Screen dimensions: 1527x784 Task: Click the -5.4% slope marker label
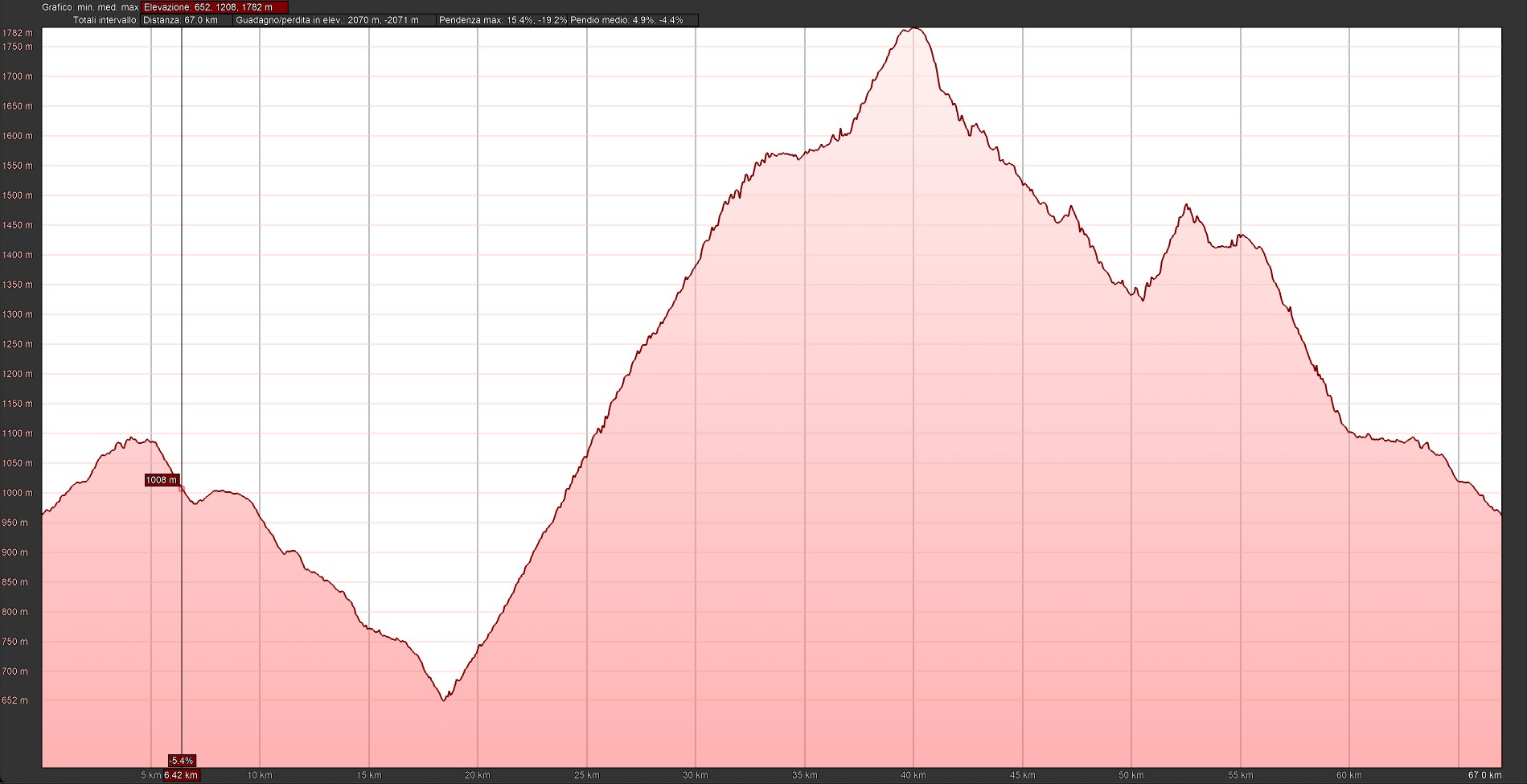182,761
